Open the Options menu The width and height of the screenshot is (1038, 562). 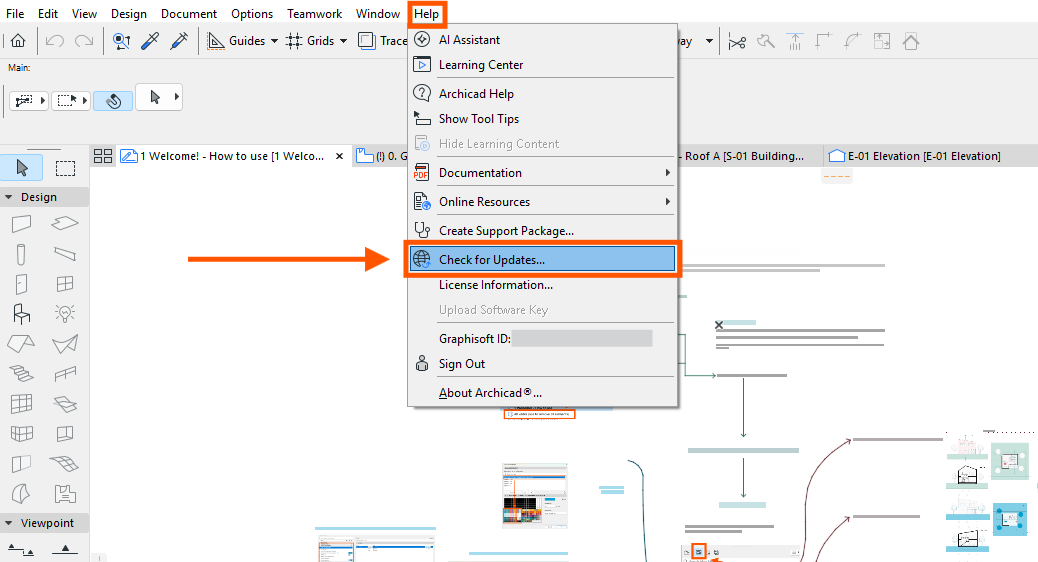point(252,13)
